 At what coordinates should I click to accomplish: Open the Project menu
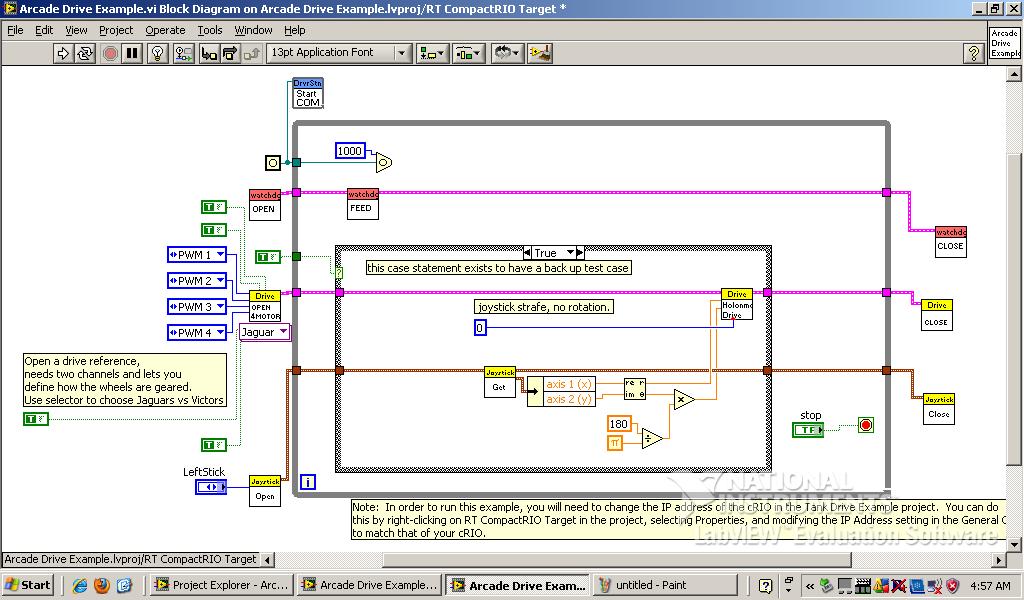116,30
